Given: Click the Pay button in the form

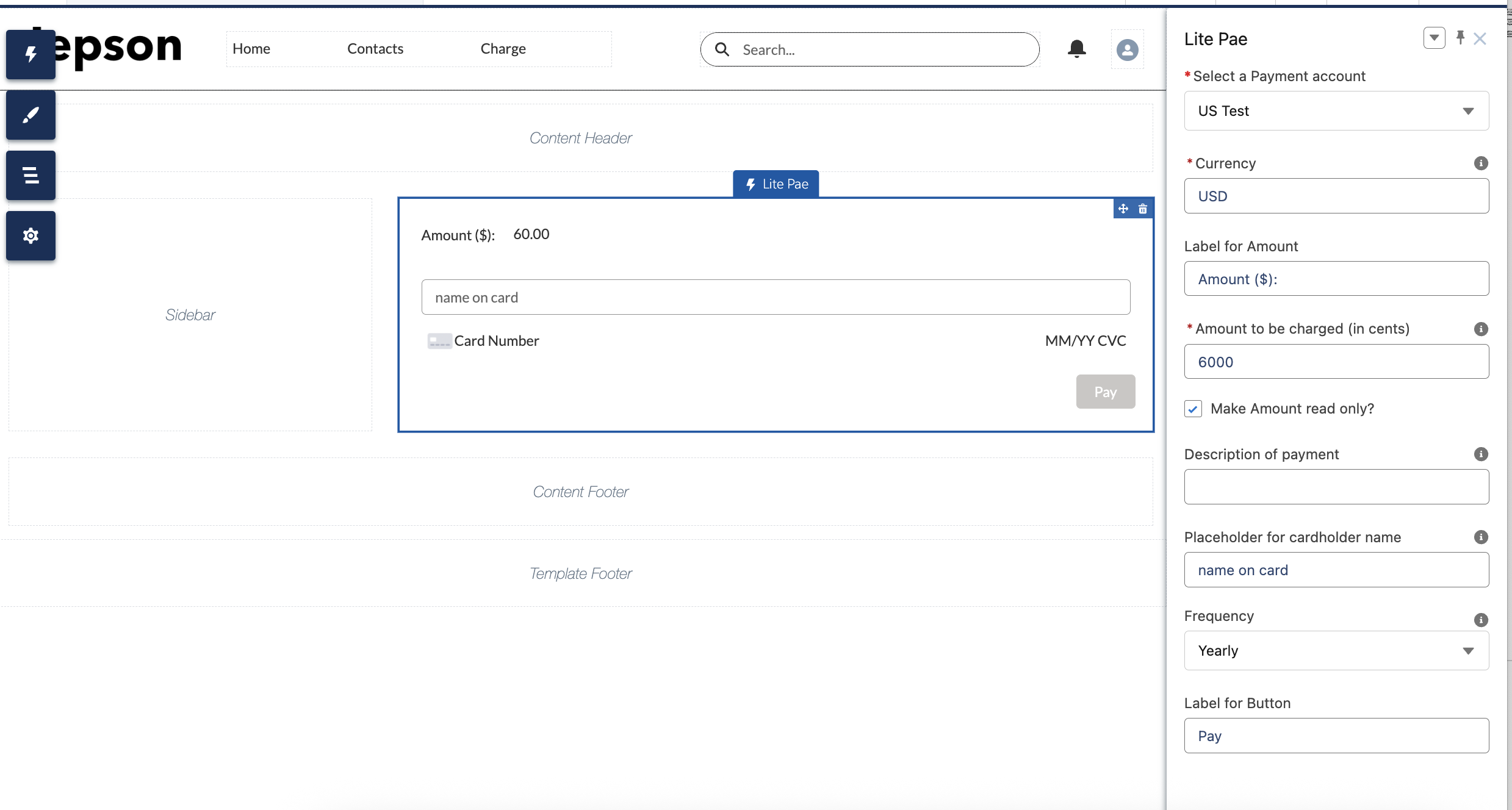Looking at the screenshot, I should click(x=1105, y=392).
